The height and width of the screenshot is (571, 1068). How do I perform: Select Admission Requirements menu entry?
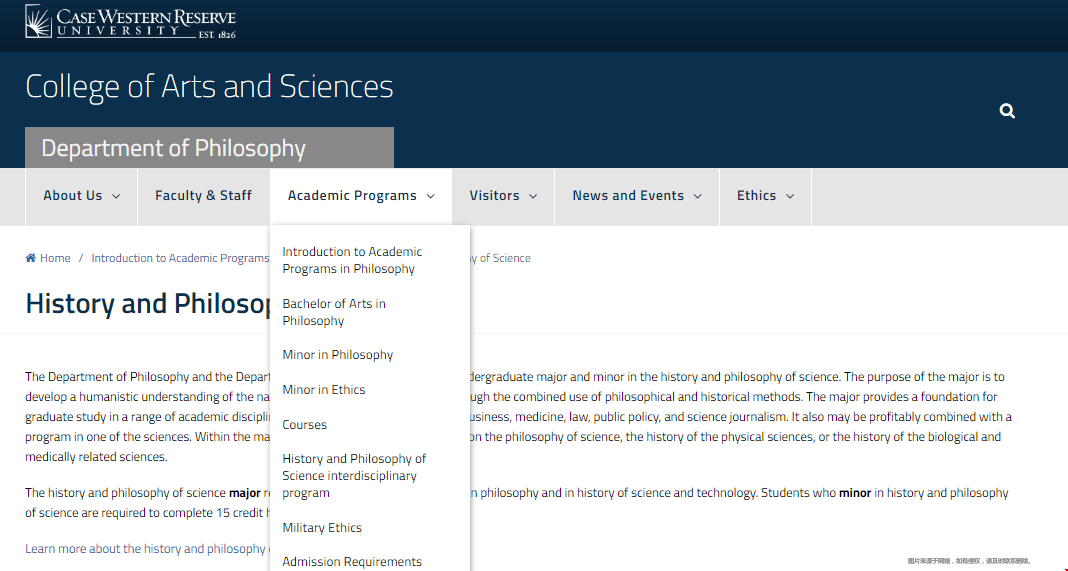(352, 562)
